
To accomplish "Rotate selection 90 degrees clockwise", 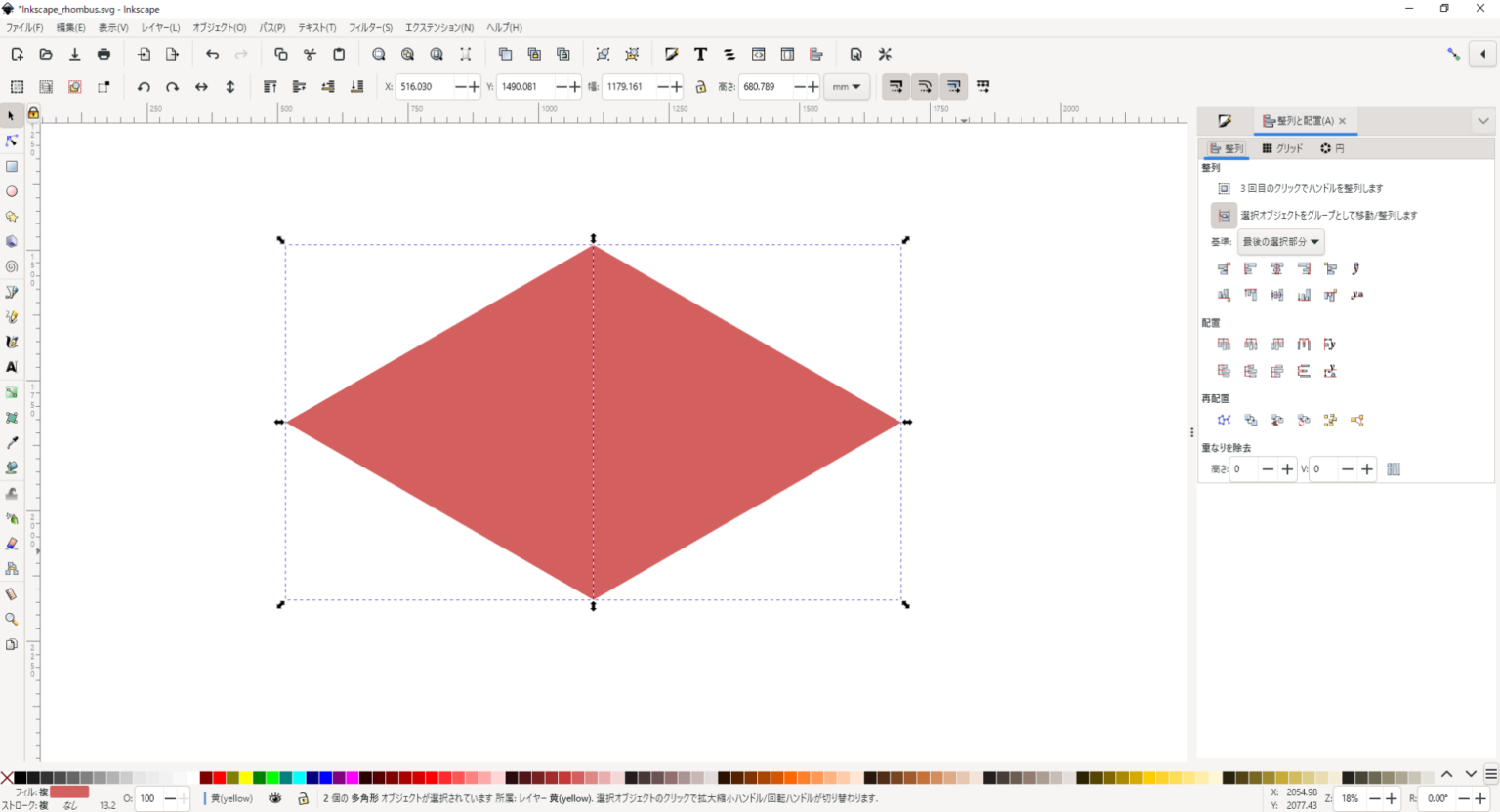I will [172, 87].
